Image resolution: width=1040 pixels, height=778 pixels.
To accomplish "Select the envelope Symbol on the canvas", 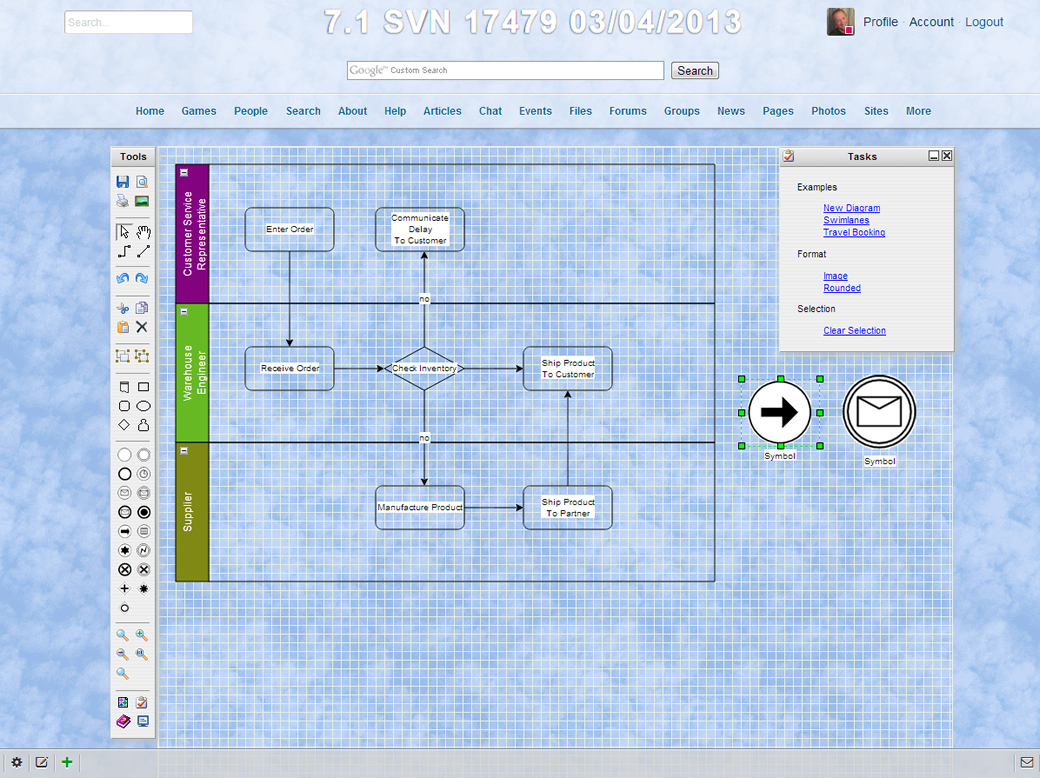I will tap(879, 411).
